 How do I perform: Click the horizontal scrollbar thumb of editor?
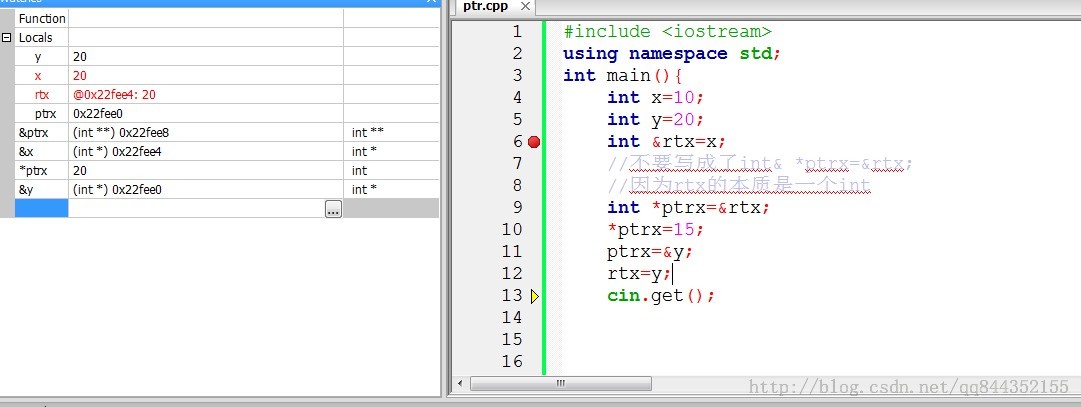click(x=560, y=383)
